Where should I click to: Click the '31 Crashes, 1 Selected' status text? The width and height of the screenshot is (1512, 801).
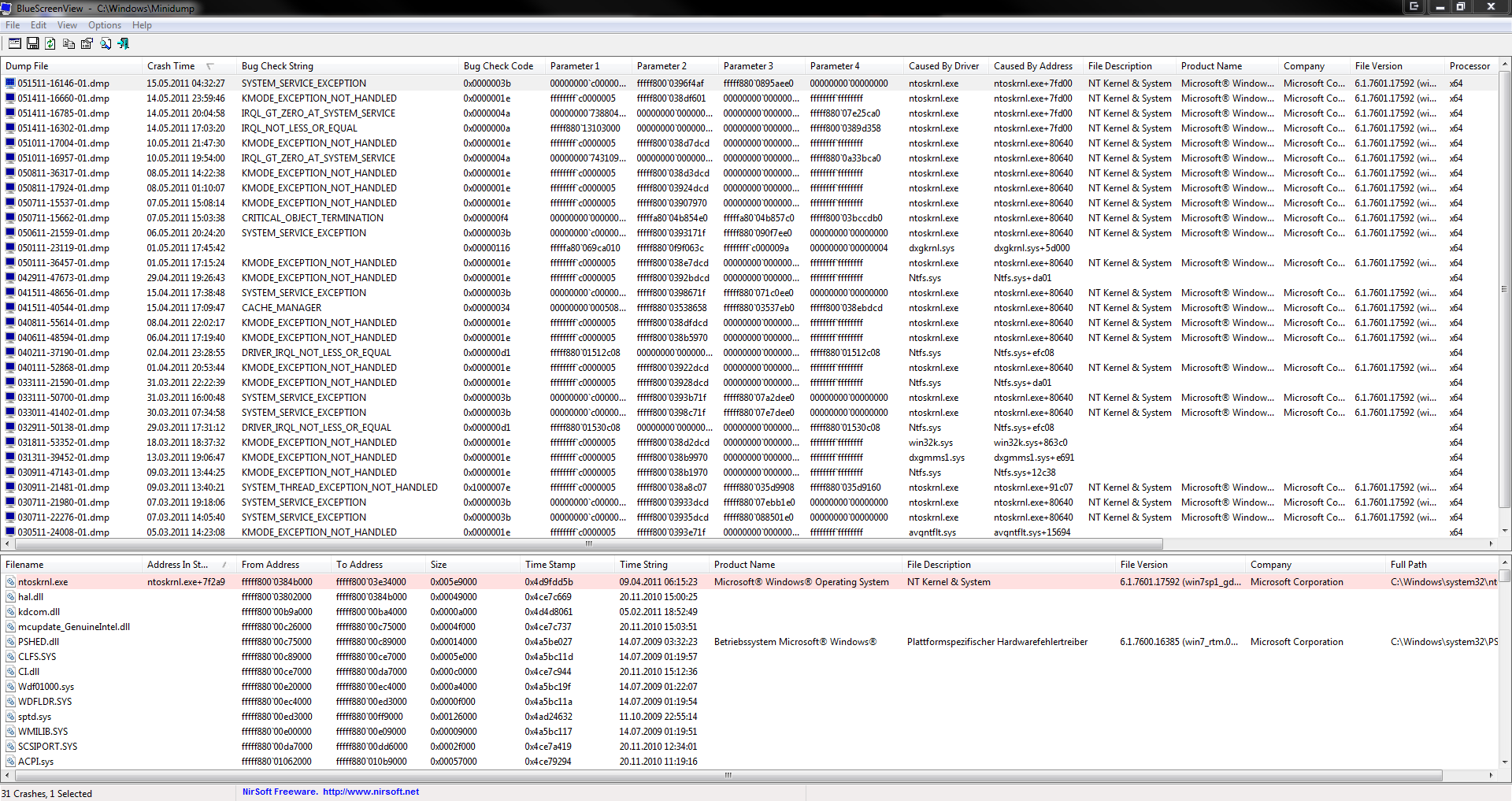click(47, 793)
